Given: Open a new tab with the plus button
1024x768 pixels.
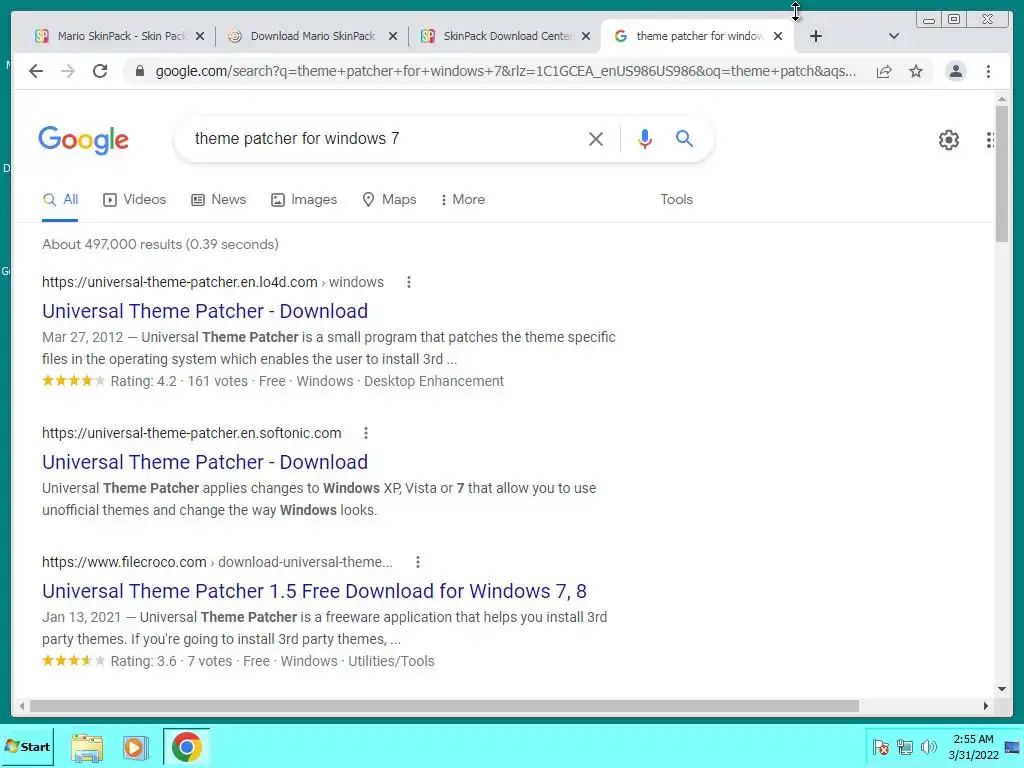Looking at the screenshot, I should [816, 36].
